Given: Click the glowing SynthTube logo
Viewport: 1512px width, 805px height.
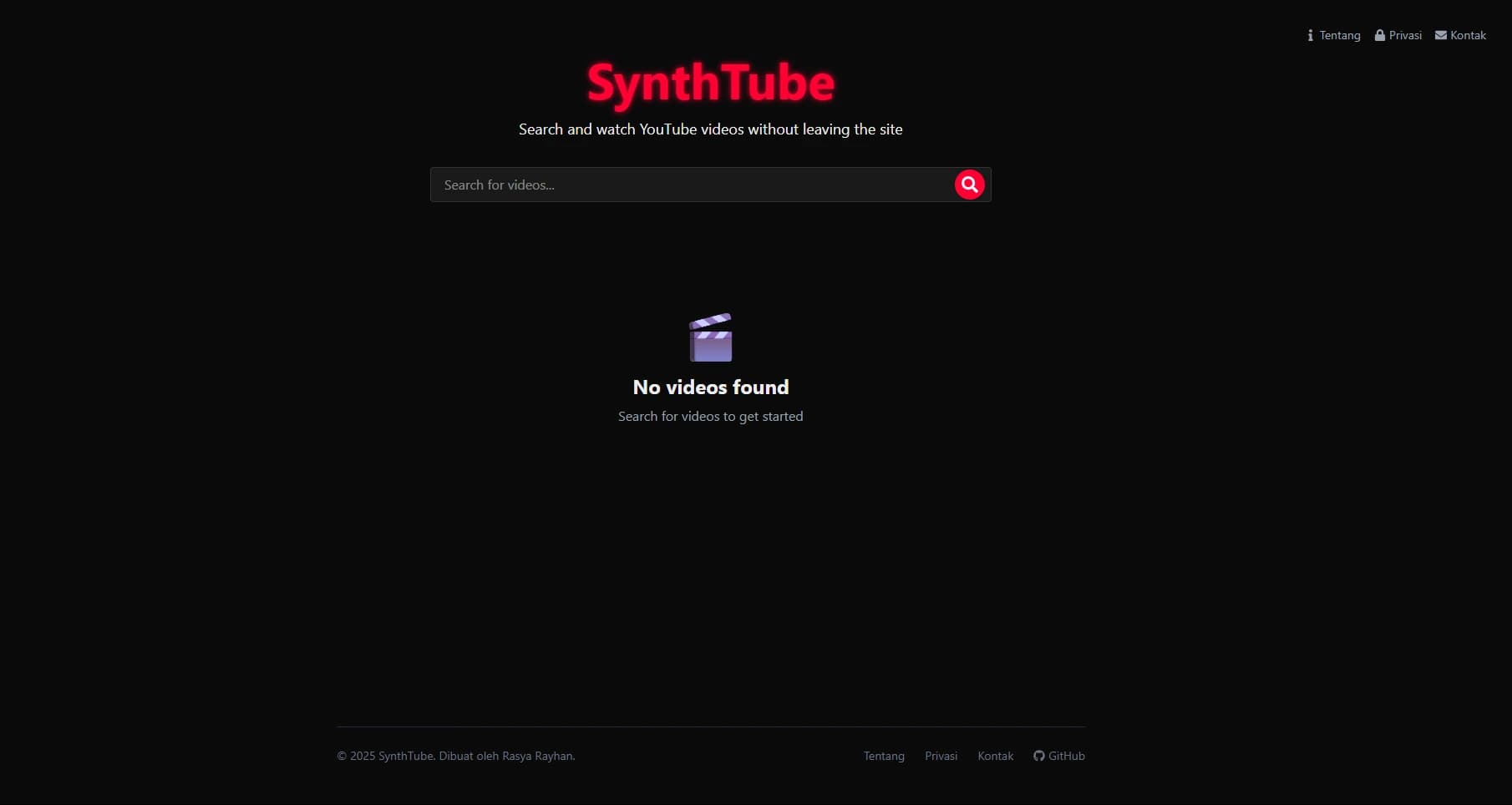Looking at the screenshot, I should pos(710,84).
